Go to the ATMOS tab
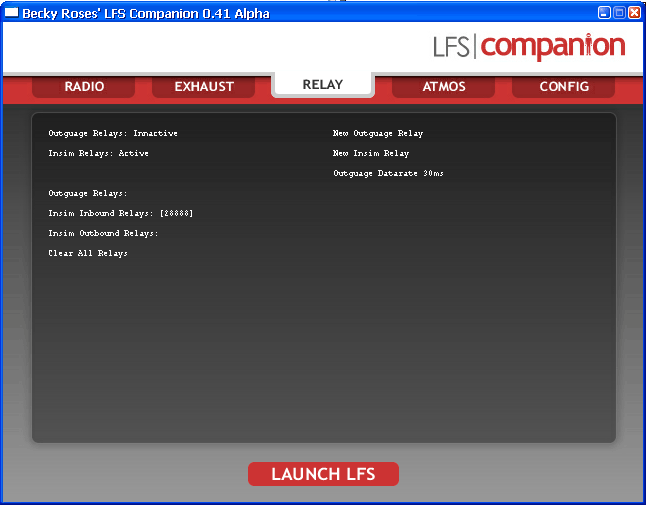Screen dimensions: 646x505 pos(443,87)
